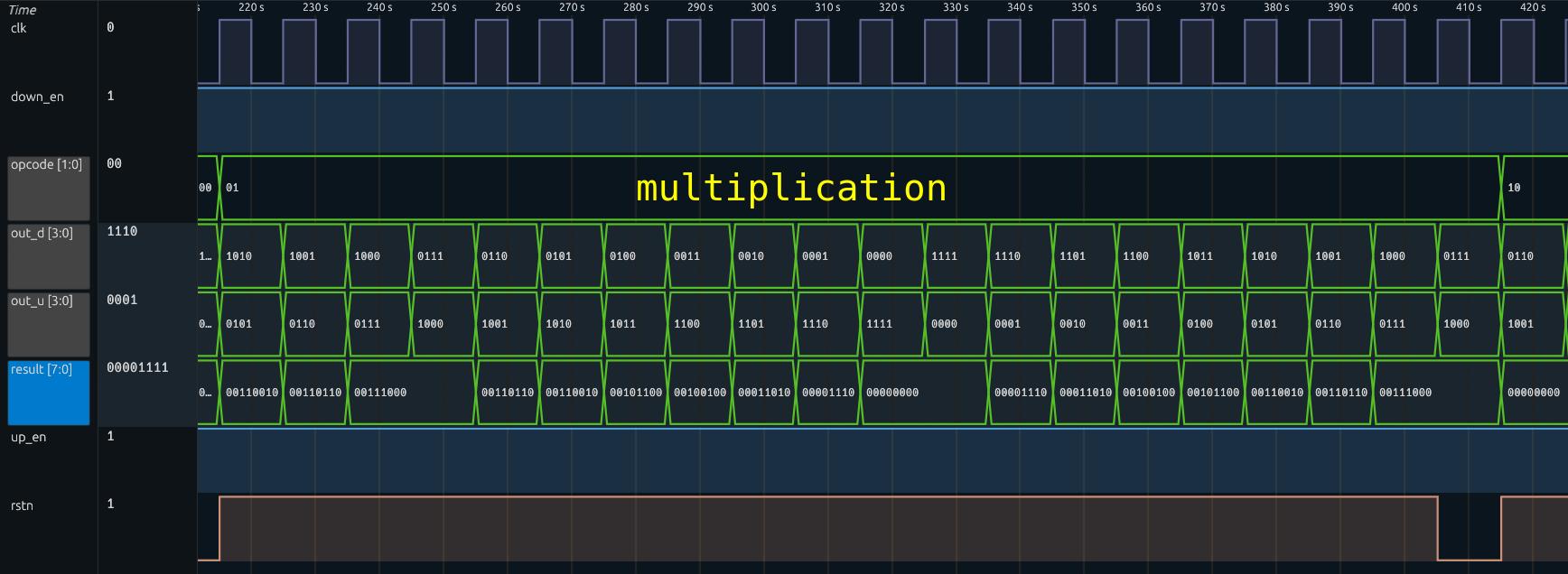Select the down_en signal row label
This screenshot has height=574, width=1568.
pos(37,97)
